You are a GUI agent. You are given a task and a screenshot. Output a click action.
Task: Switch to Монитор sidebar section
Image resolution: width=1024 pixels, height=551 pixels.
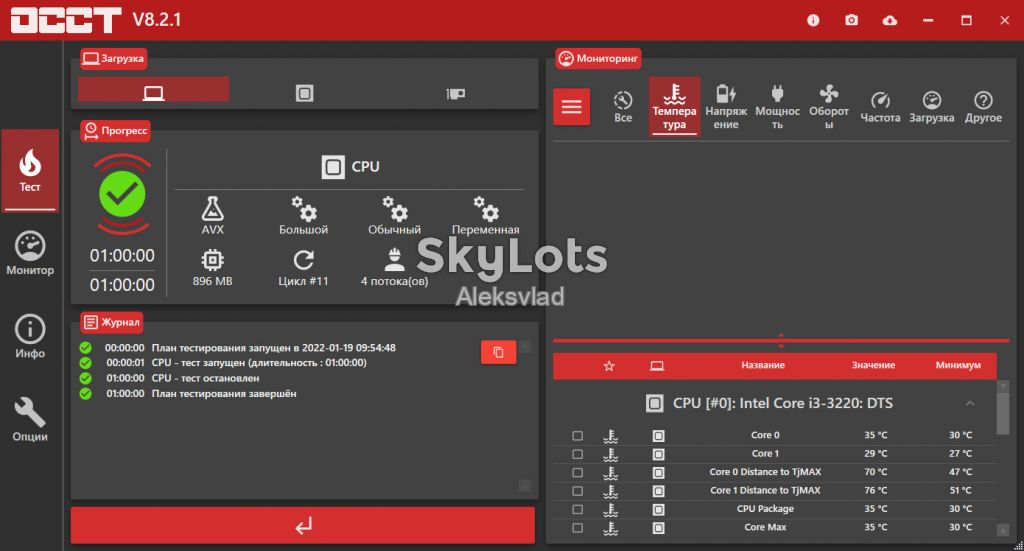tap(30, 253)
